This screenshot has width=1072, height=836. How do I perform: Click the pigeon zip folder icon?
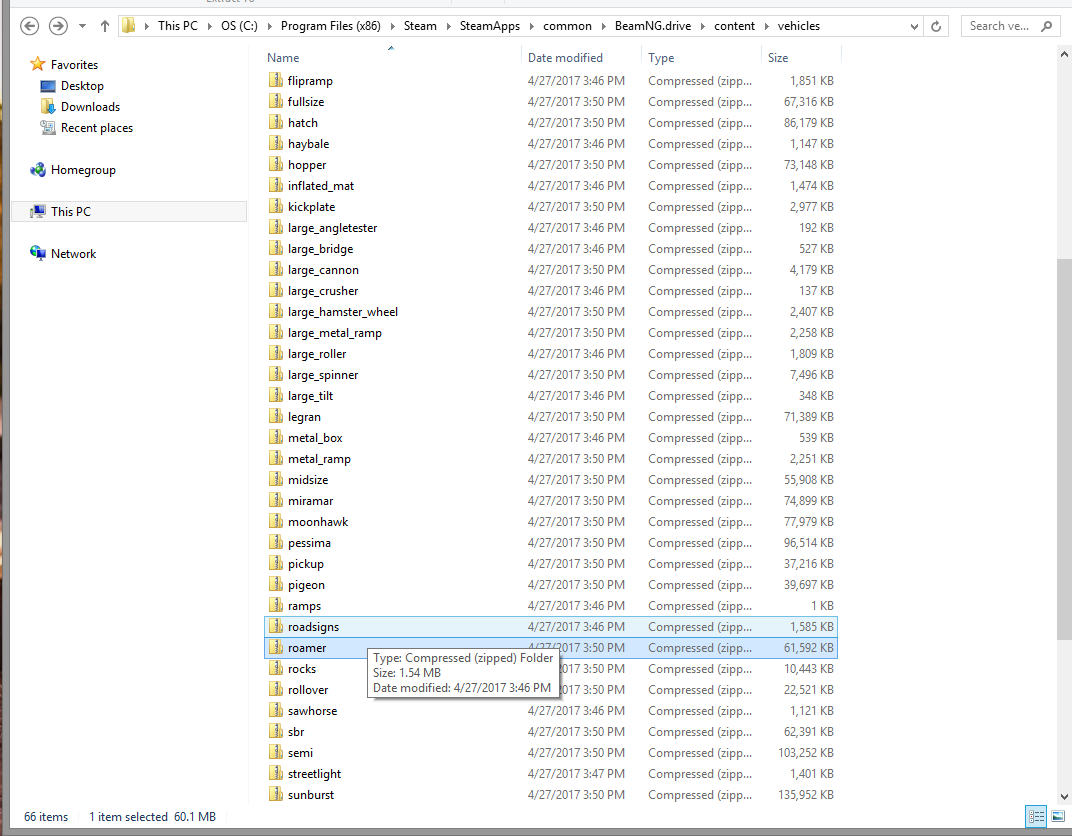(x=276, y=584)
